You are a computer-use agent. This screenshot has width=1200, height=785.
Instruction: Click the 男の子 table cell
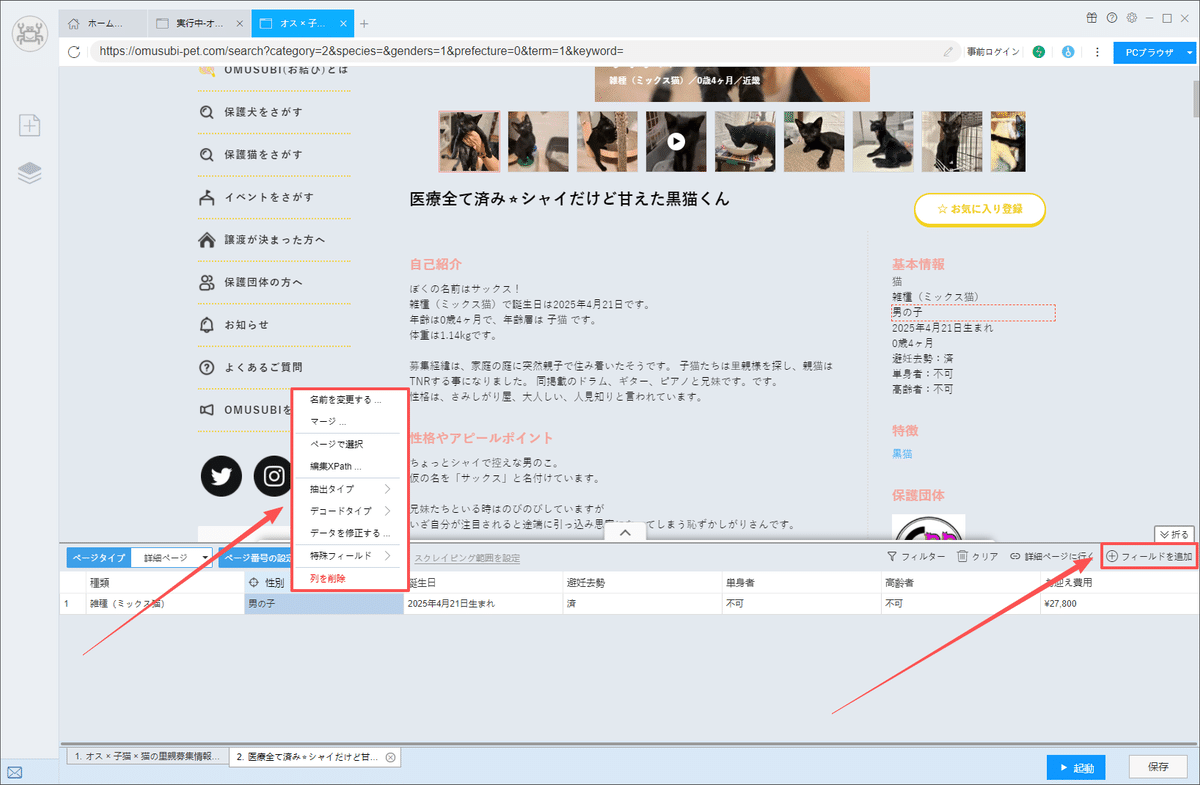[324, 604]
